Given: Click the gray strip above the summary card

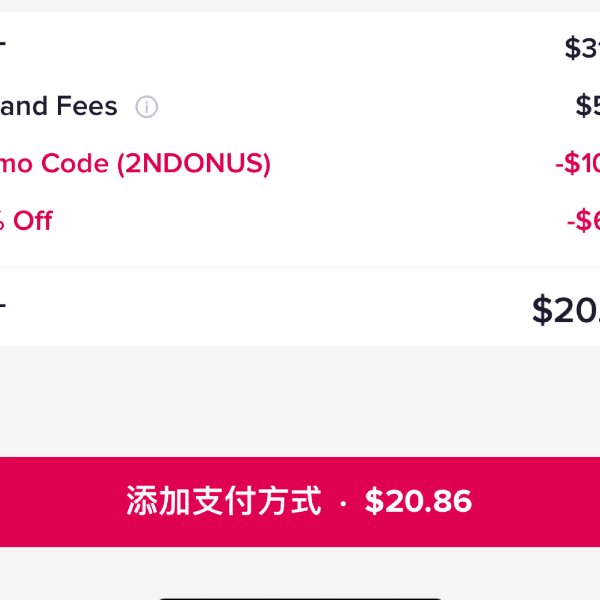Looking at the screenshot, I should (x=300, y=6).
